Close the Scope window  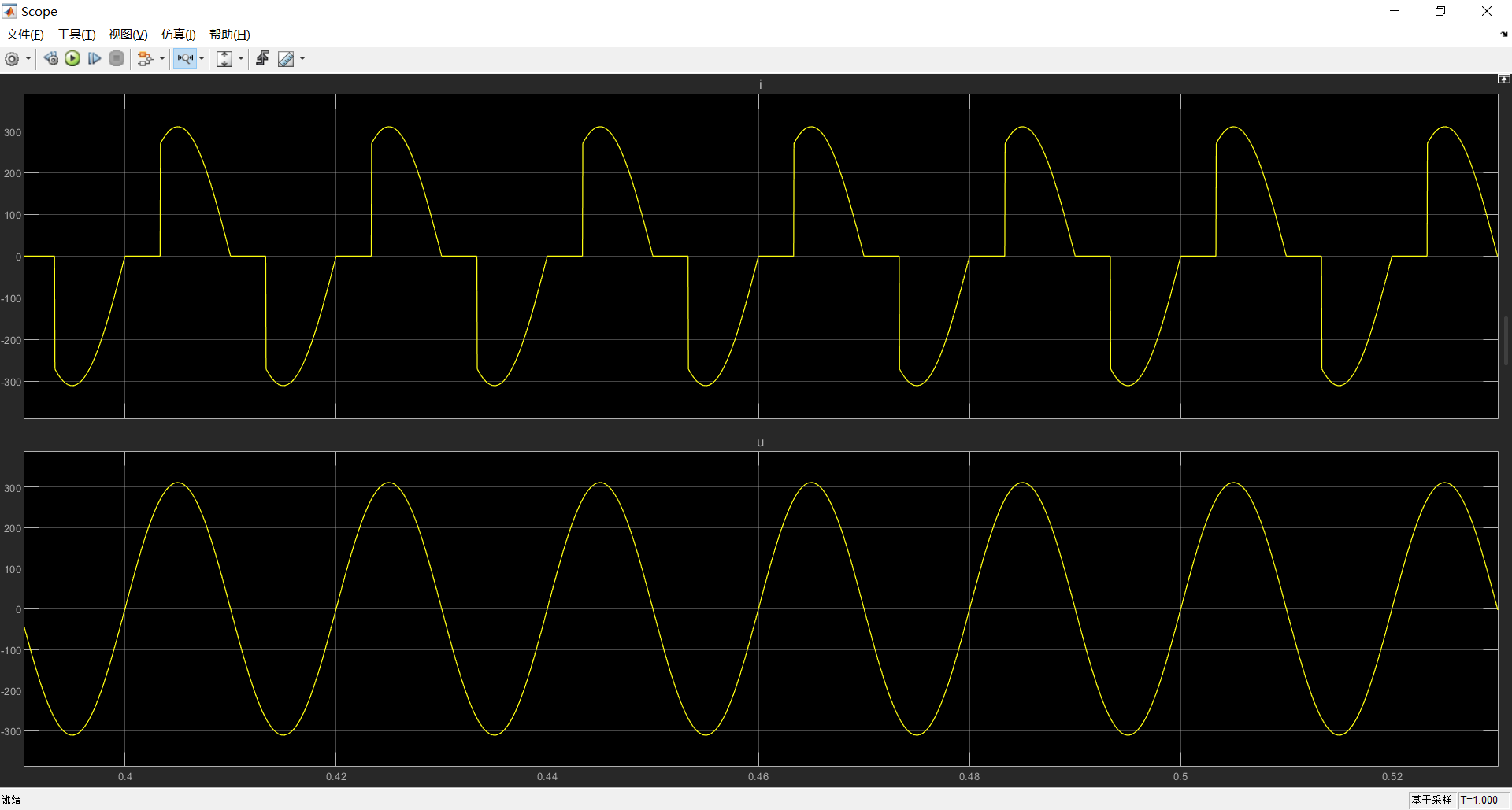(x=1487, y=11)
